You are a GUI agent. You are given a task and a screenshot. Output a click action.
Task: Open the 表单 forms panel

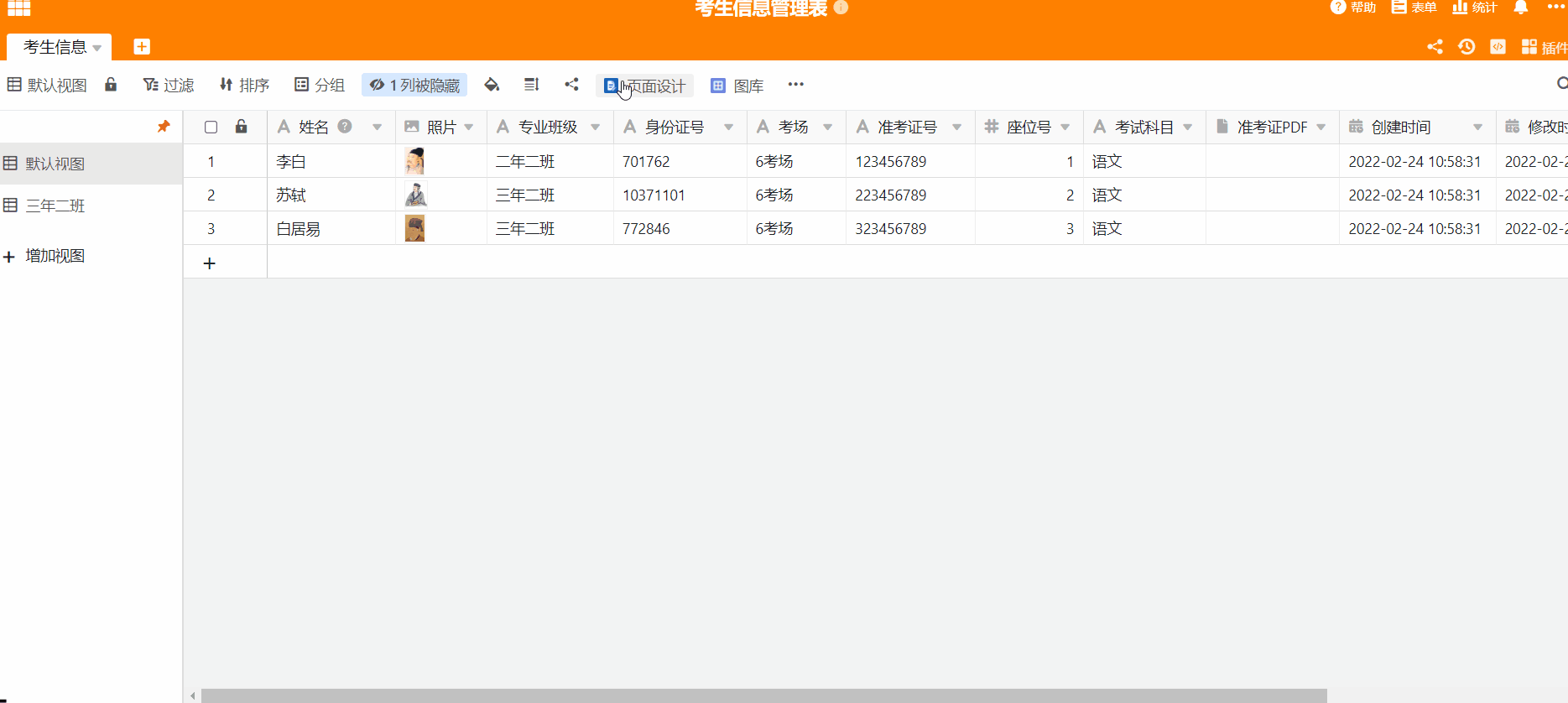click(1414, 8)
